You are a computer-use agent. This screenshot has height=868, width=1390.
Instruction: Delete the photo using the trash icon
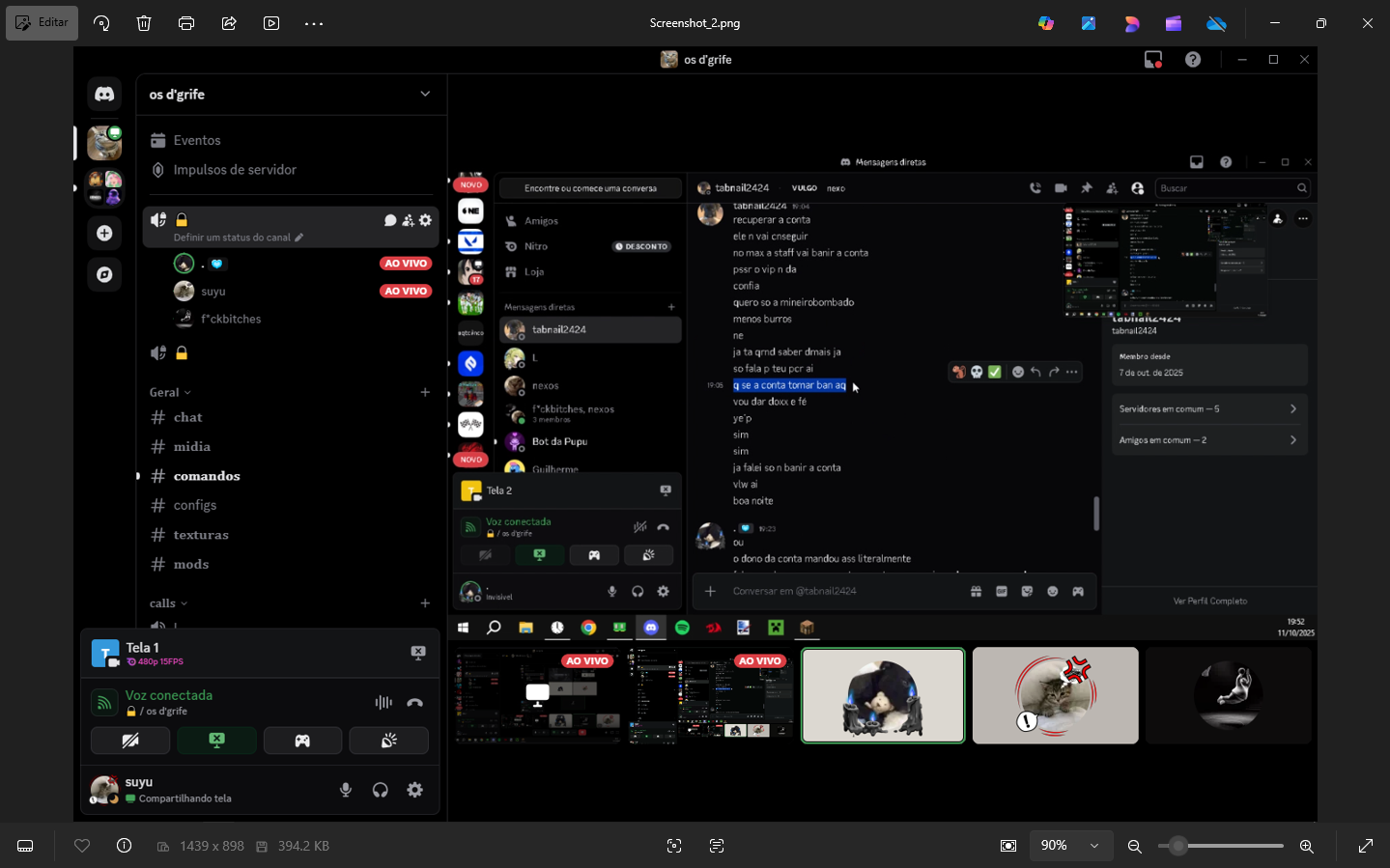point(144,23)
